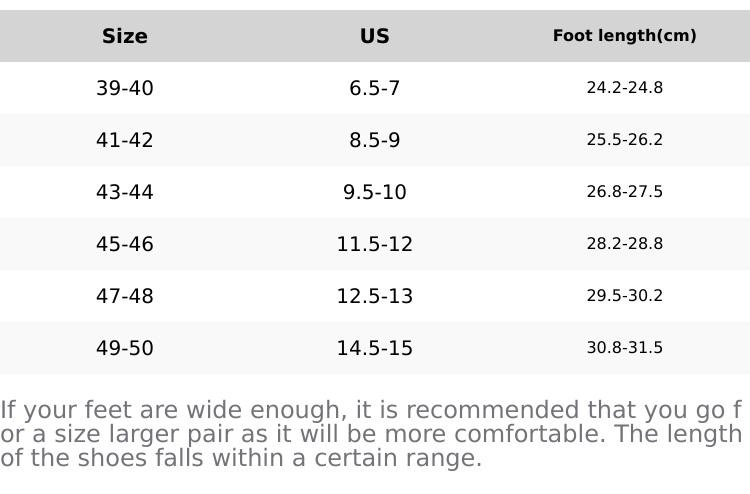The image size is (750, 494).
Task: Click the US column header
Action: pos(374,36)
